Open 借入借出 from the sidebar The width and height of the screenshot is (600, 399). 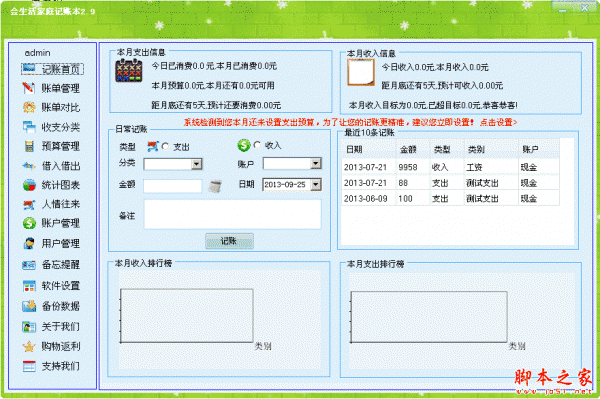[x=61, y=166]
